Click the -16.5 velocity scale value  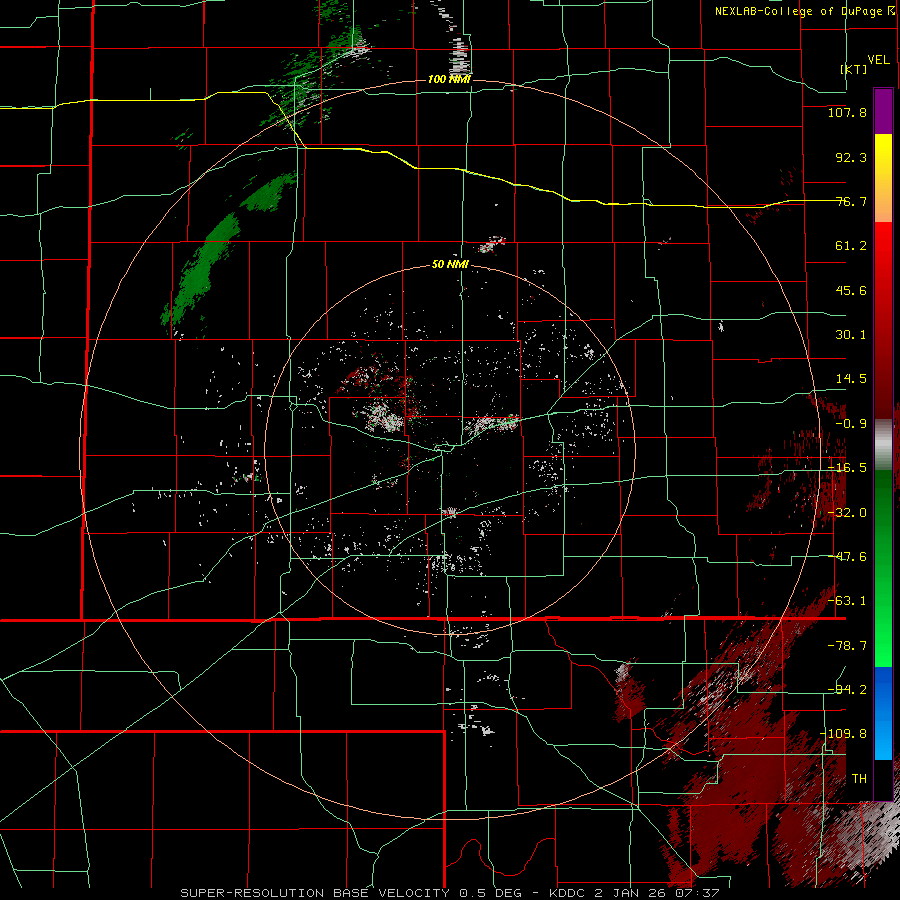[847, 468]
